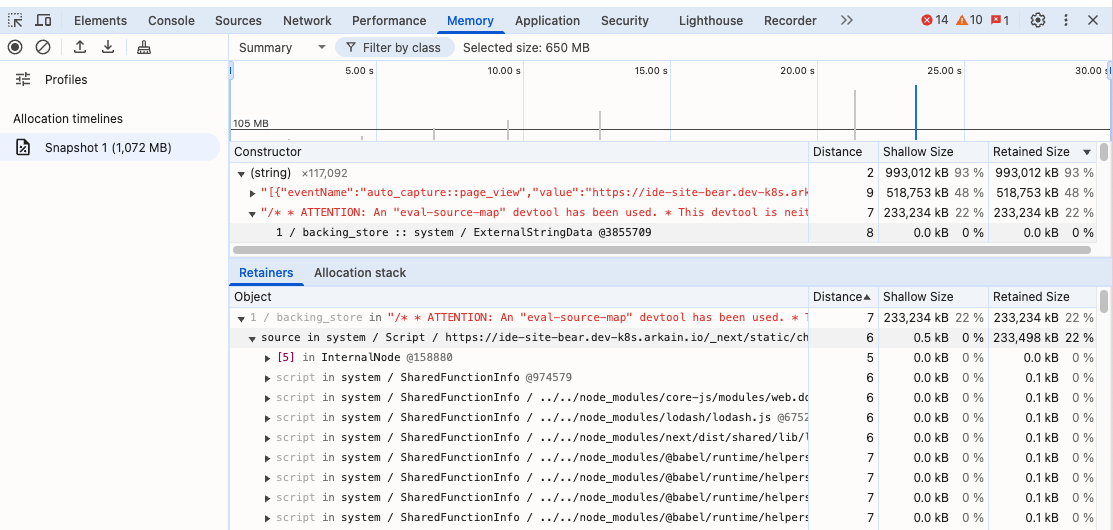1113x530 pixels.
Task: Switch to the Sources tab
Action: 238,21
